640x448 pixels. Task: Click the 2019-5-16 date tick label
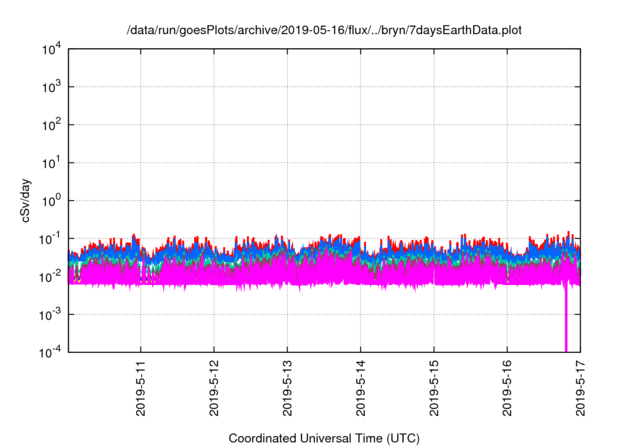[507, 388]
